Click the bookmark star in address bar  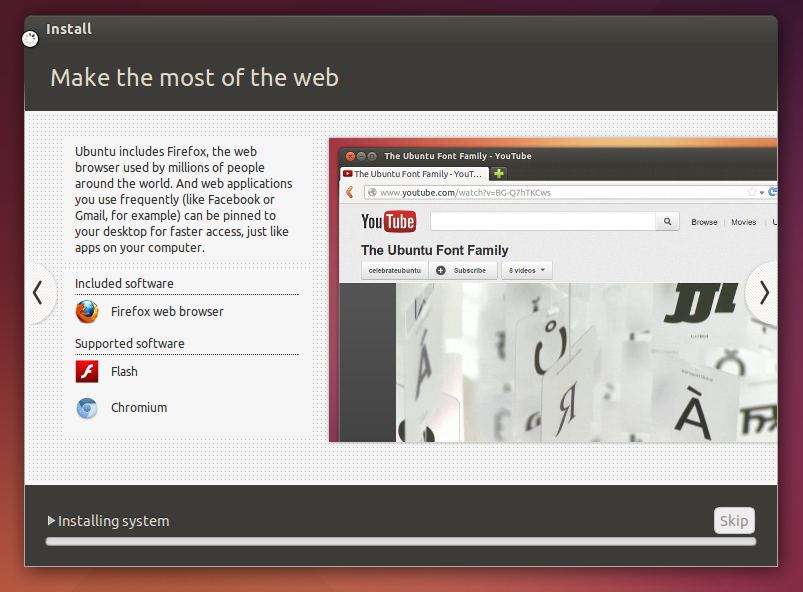tap(751, 192)
